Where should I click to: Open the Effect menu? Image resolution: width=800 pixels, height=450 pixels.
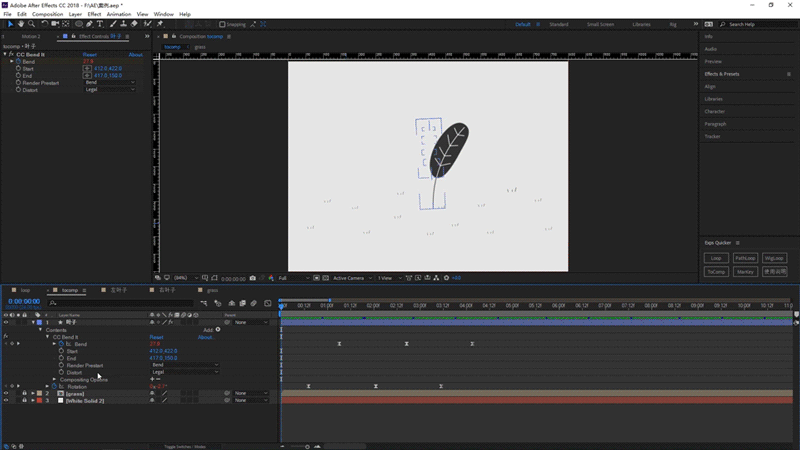pyautogui.click(x=94, y=14)
